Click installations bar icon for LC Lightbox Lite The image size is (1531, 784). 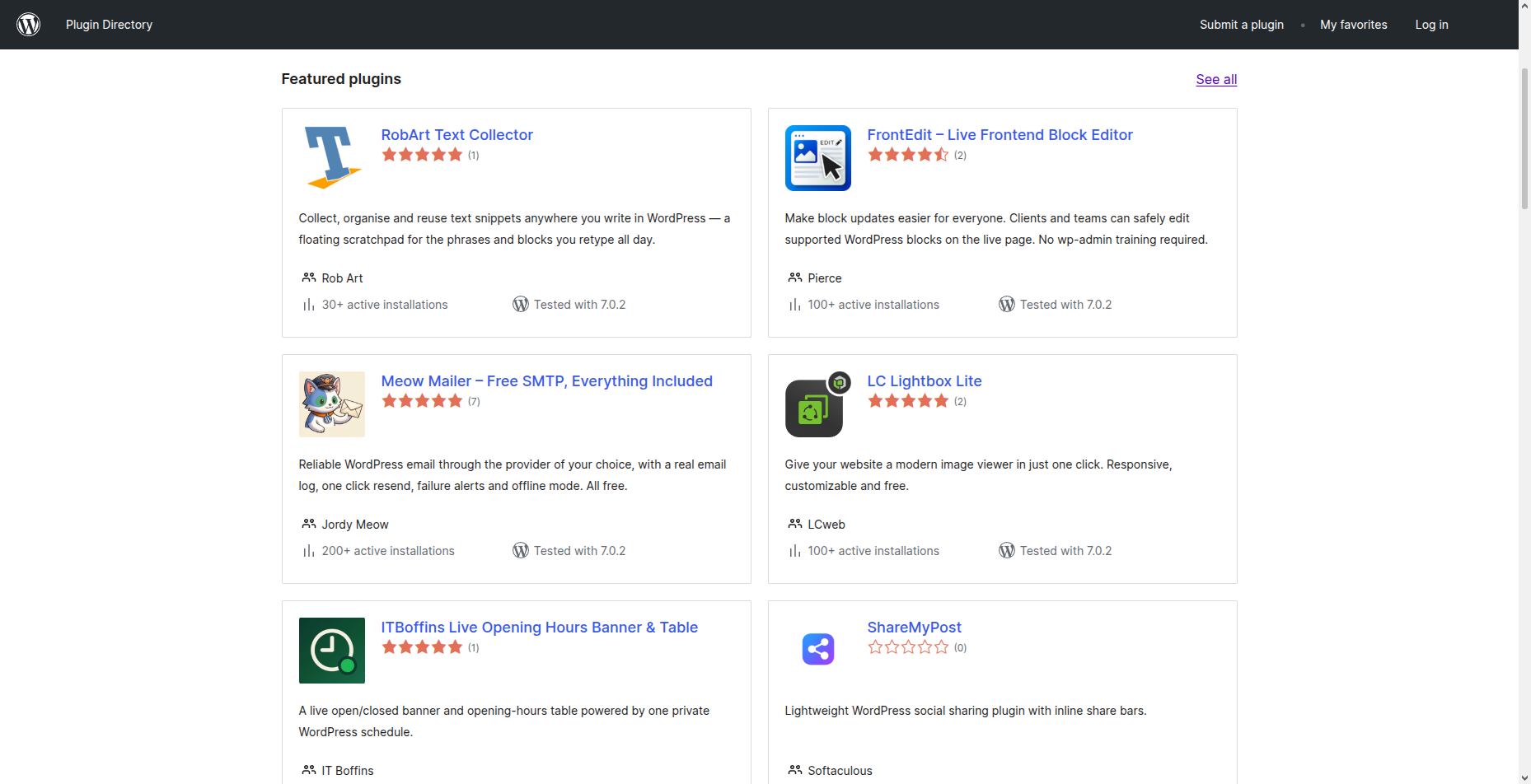point(795,551)
